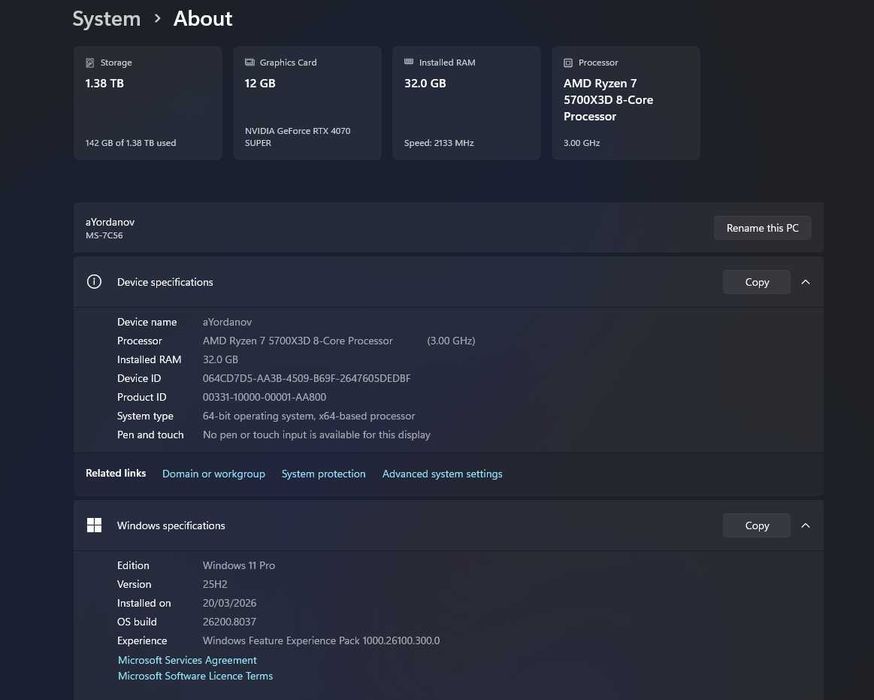Click the Windows Feature Experience Pack value
This screenshot has height=700, width=874.
pyautogui.click(x=321, y=641)
